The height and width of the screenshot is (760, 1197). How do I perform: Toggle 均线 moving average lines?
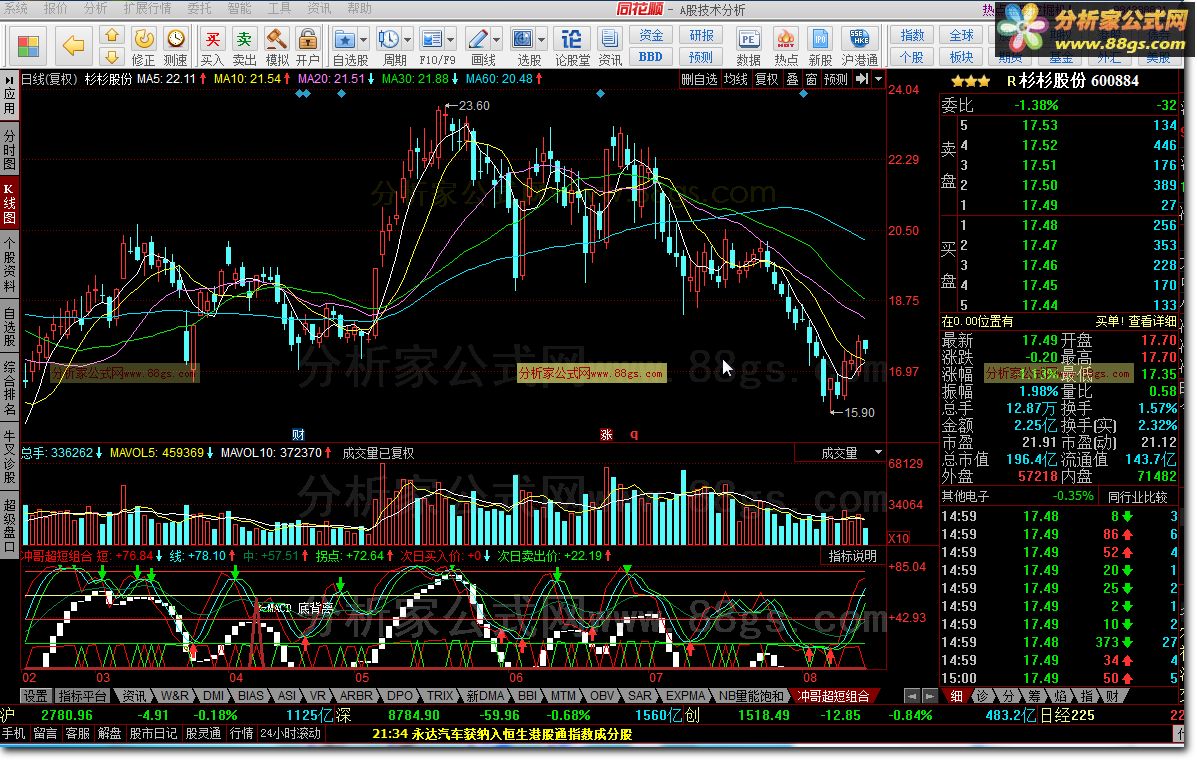[735, 79]
